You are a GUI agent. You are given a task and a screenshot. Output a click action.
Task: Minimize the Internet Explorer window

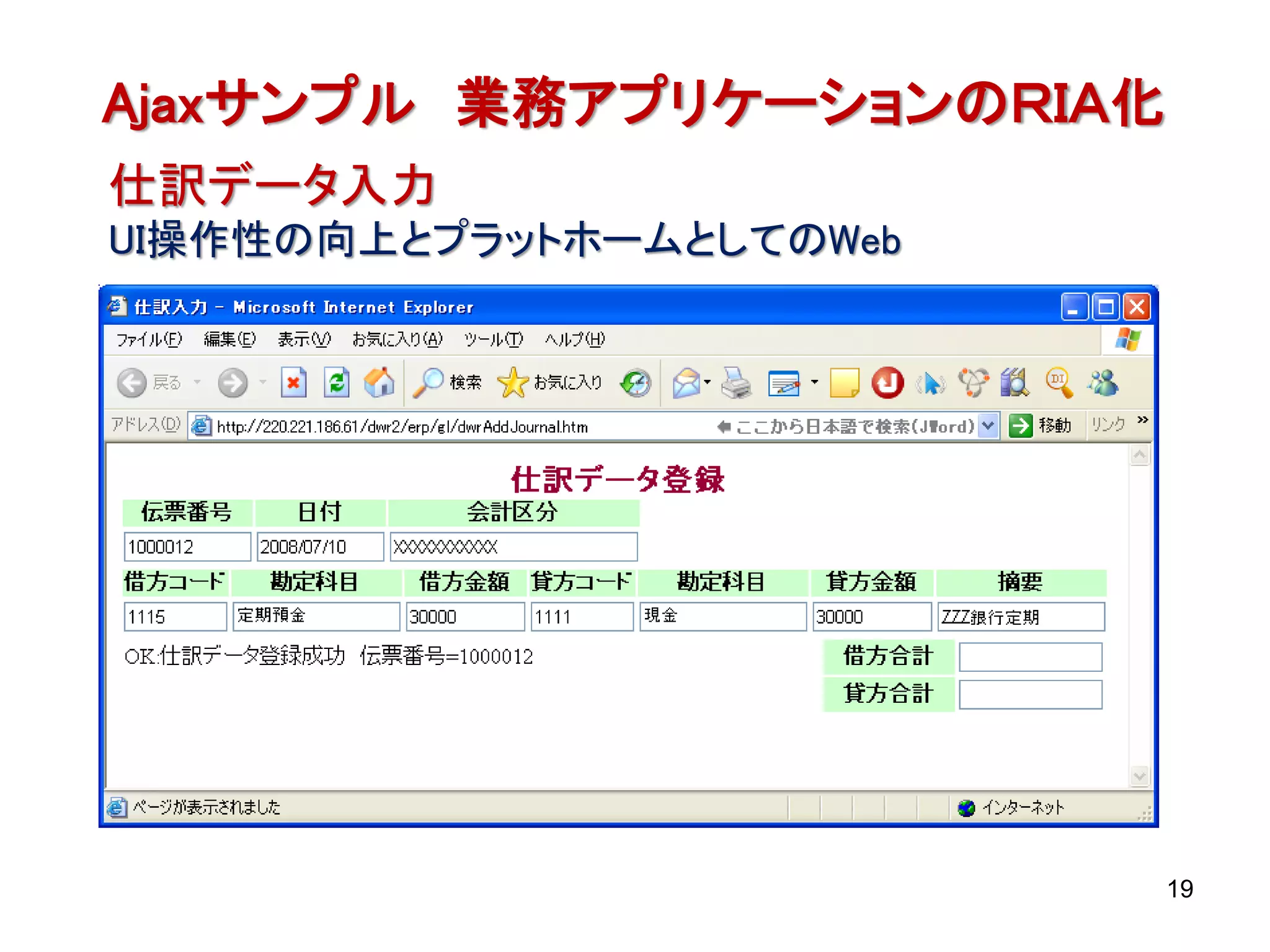[x=1073, y=307]
